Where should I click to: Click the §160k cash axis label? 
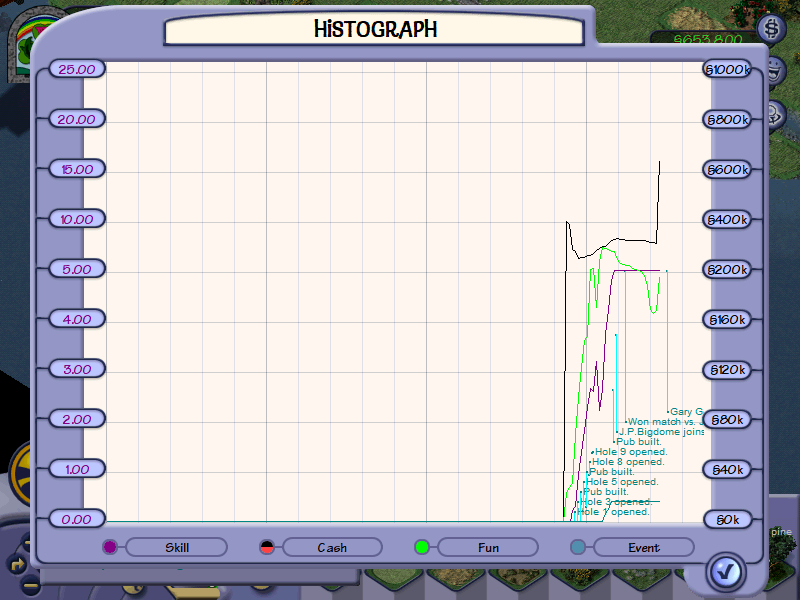click(x=728, y=319)
